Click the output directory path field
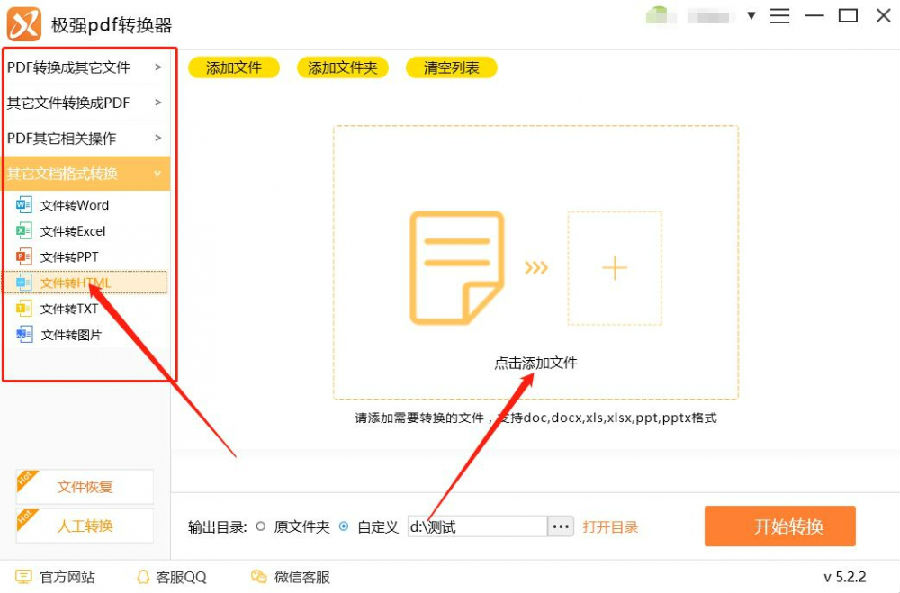The width and height of the screenshot is (900, 593). pyautogui.click(x=477, y=526)
